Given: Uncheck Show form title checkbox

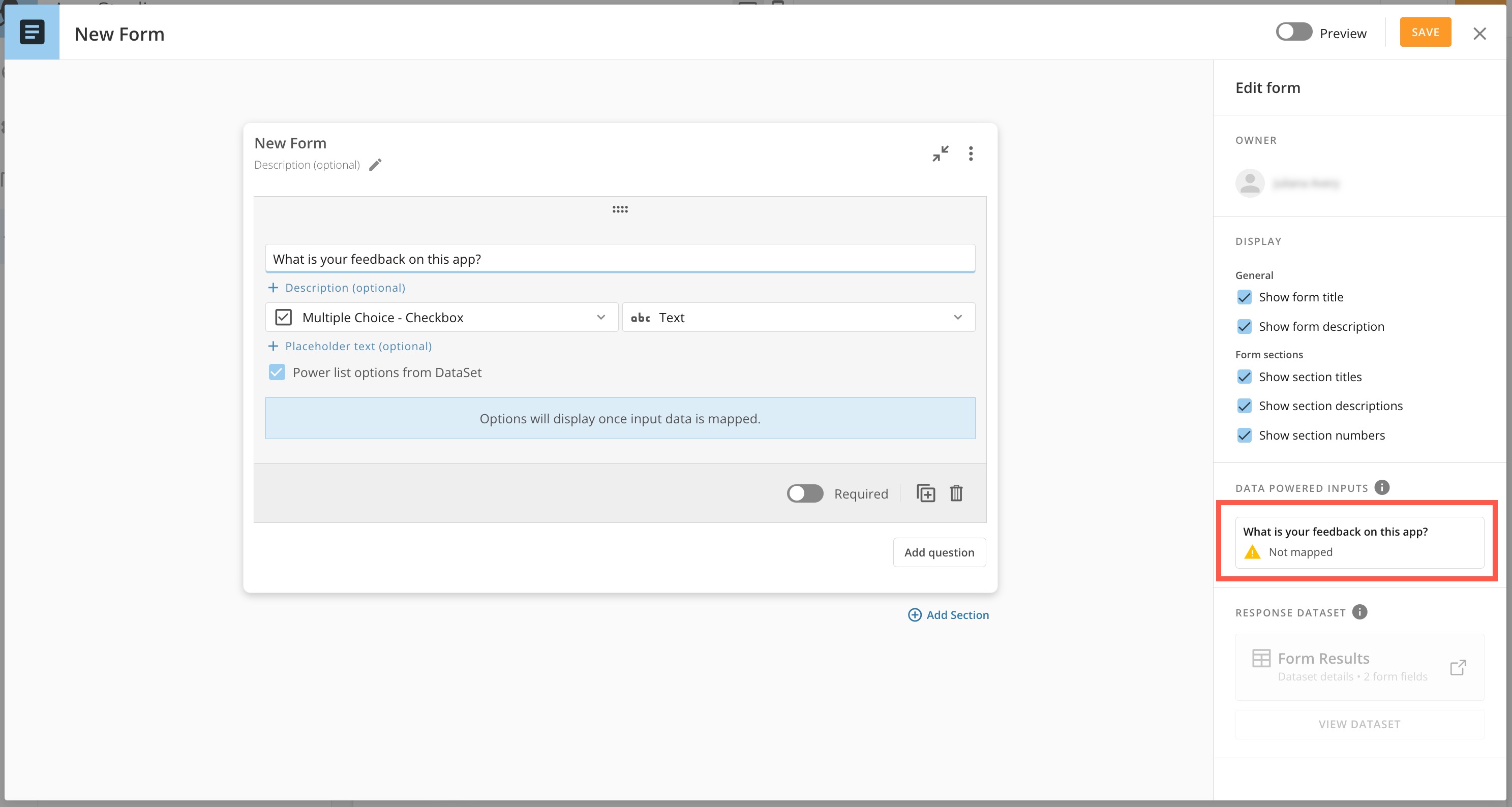Looking at the screenshot, I should pos(1244,297).
